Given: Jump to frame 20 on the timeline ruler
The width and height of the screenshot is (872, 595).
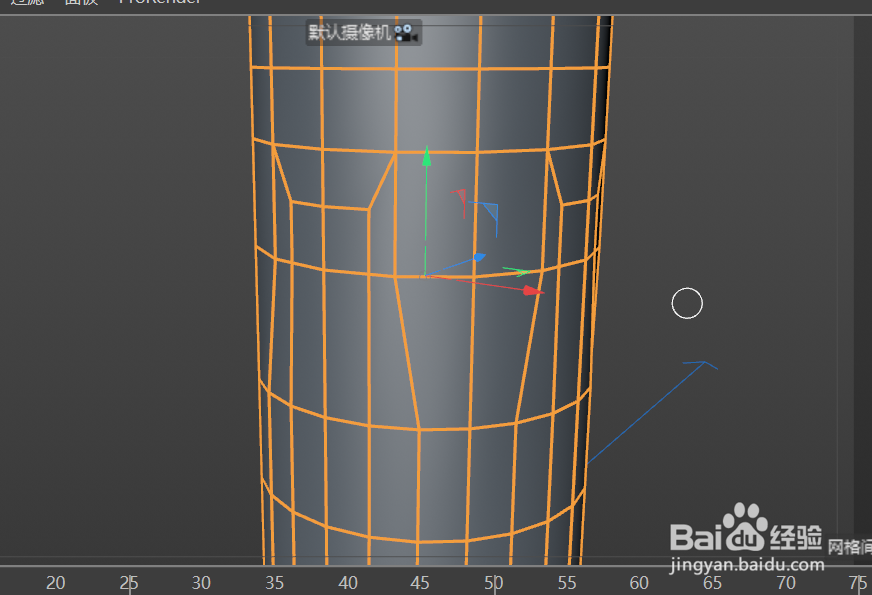Looking at the screenshot, I should [56, 582].
